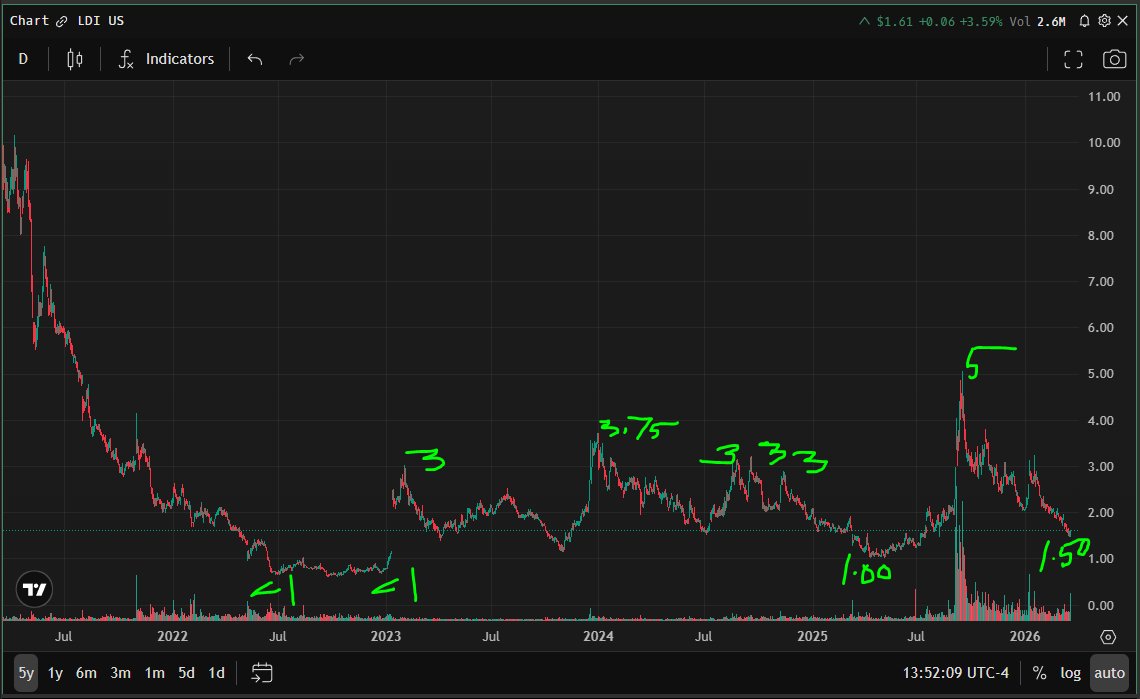Toggle log scale mode
Image resolution: width=1140 pixels, height=699 pixels.
click(1070, 673)
